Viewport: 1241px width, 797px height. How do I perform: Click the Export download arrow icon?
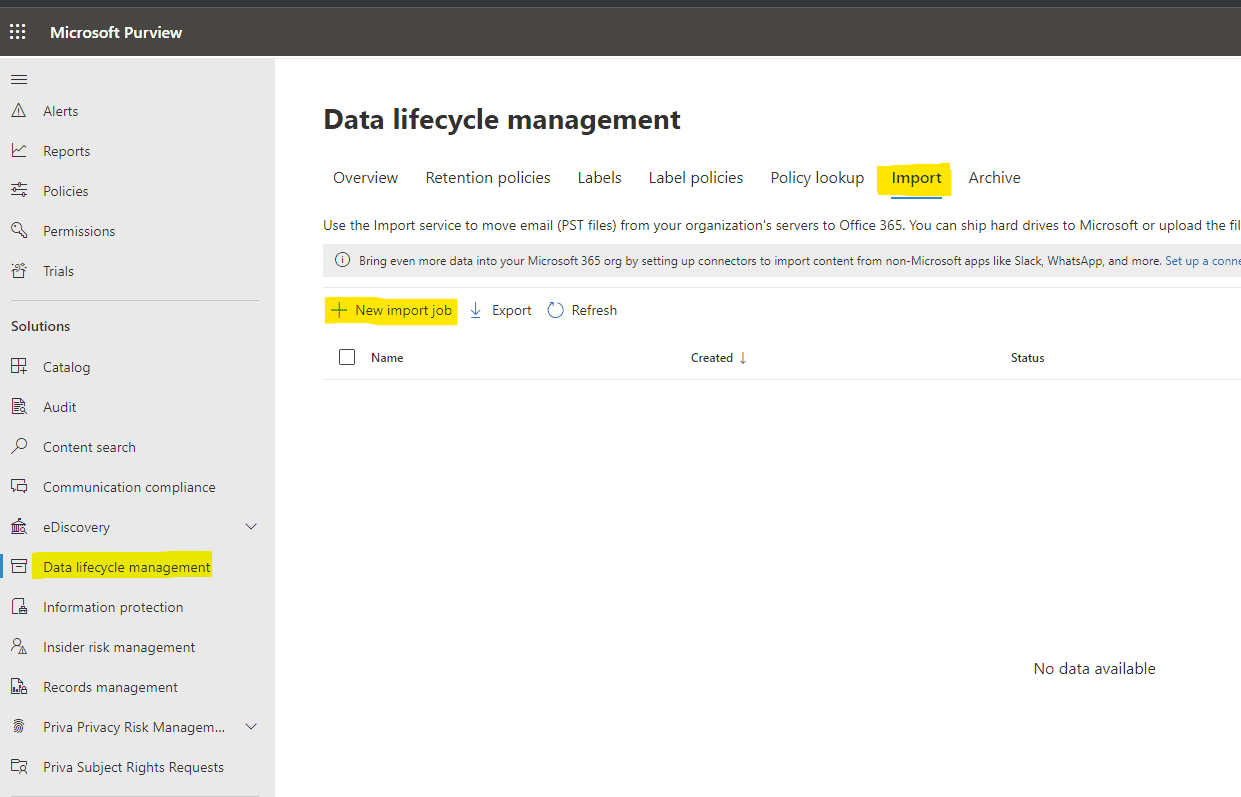point(476,310)
